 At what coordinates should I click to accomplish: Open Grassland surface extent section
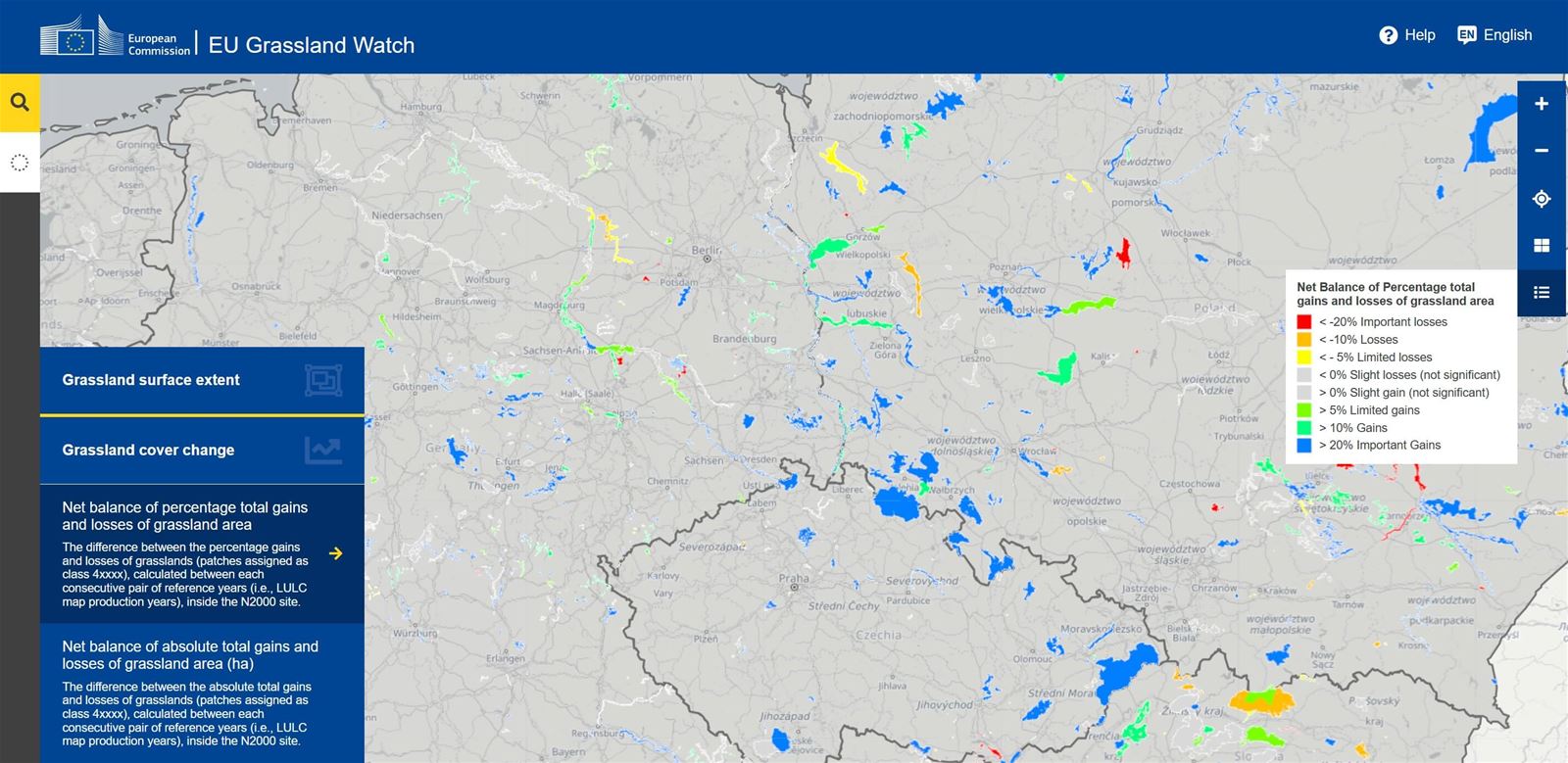coord(202,380)
